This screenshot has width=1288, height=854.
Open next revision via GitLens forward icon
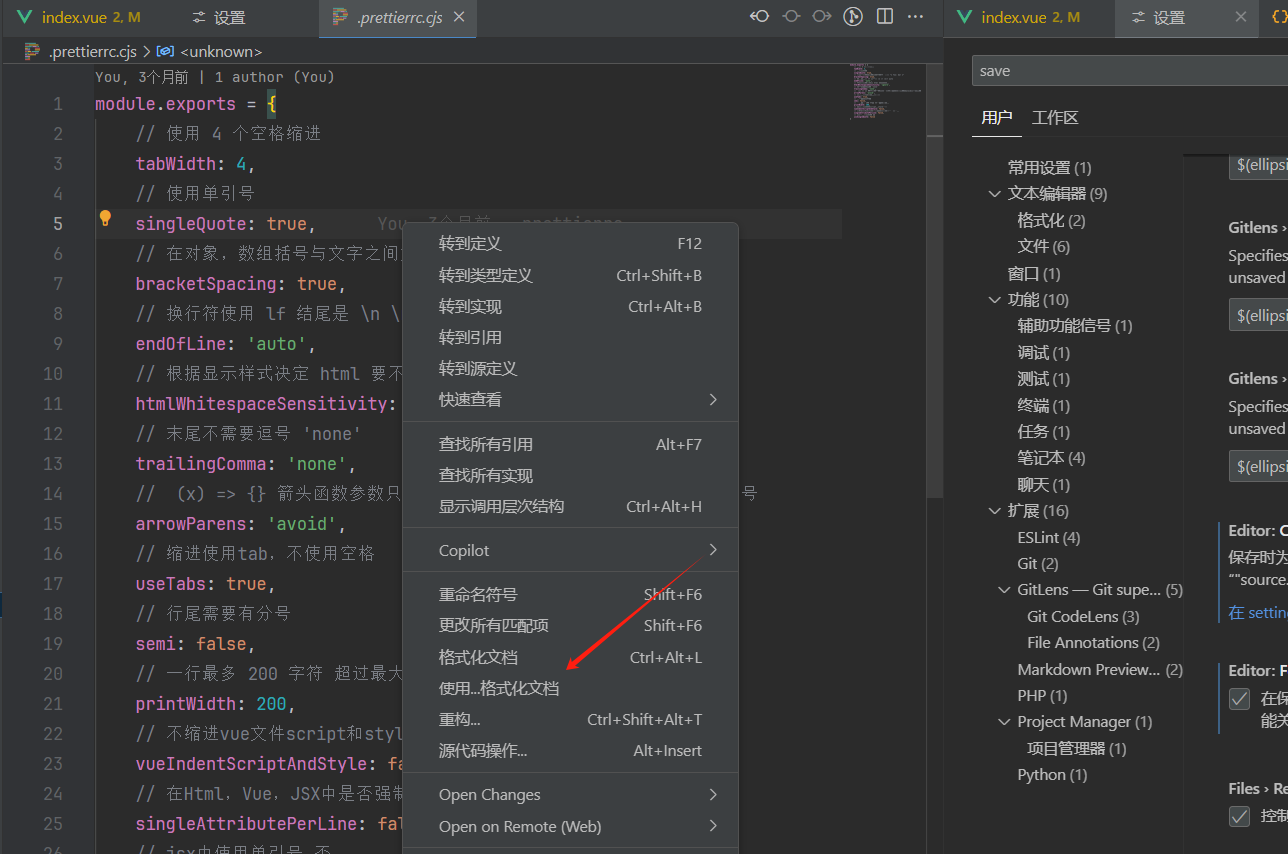pyautogui.click(x=822, y=16)
